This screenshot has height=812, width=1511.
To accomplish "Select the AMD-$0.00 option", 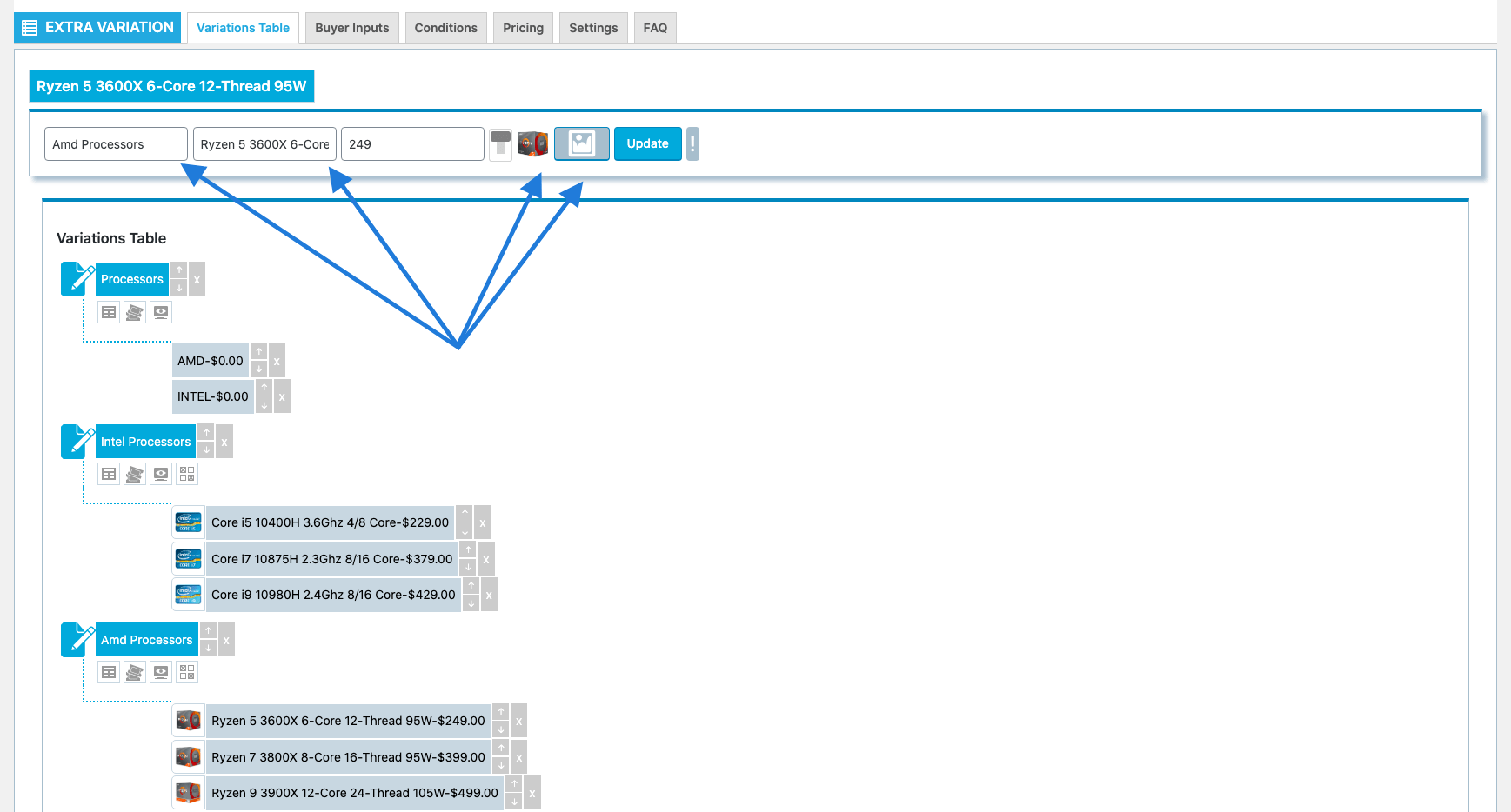I will coord(211,361).
